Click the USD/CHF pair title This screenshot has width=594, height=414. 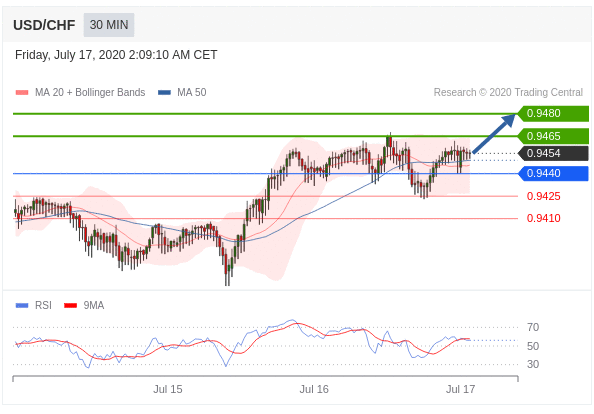point(44,25)
